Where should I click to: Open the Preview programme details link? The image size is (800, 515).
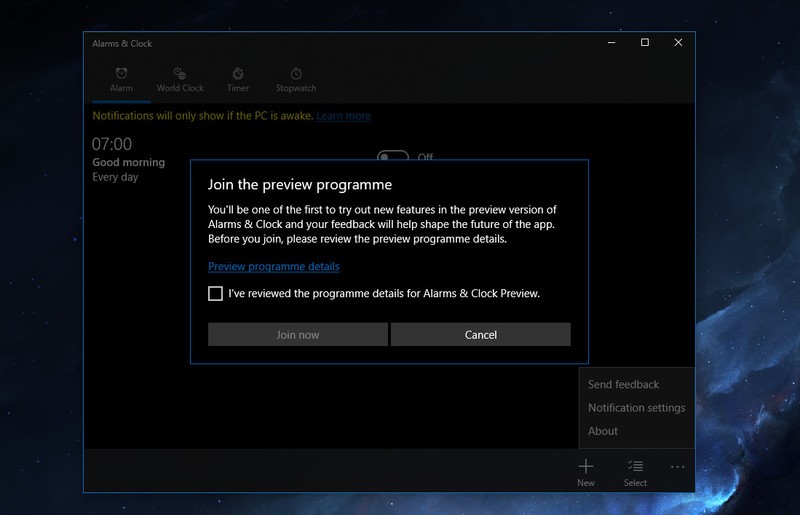click(x=273, y=266)
